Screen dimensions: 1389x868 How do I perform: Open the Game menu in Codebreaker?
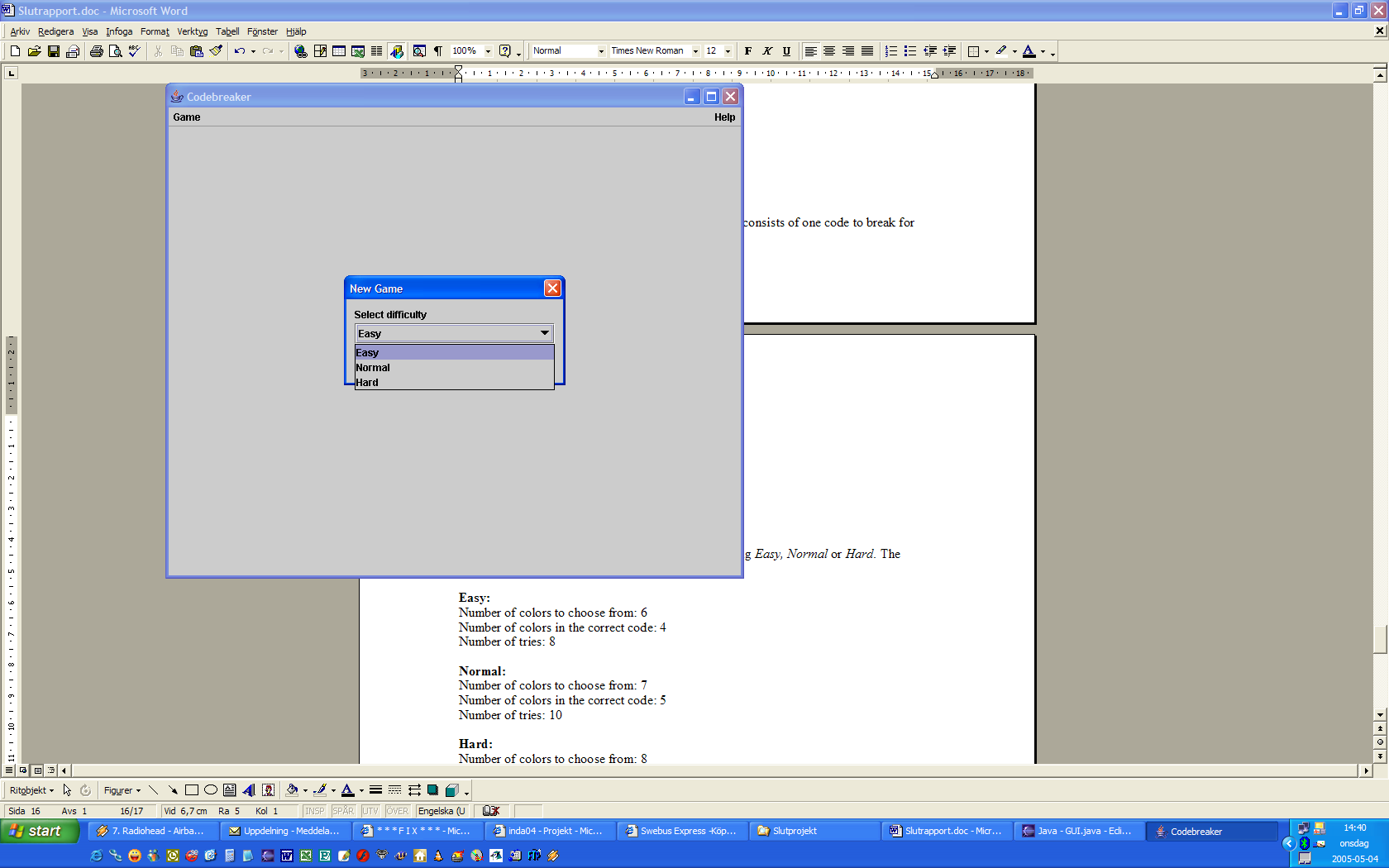187,117
